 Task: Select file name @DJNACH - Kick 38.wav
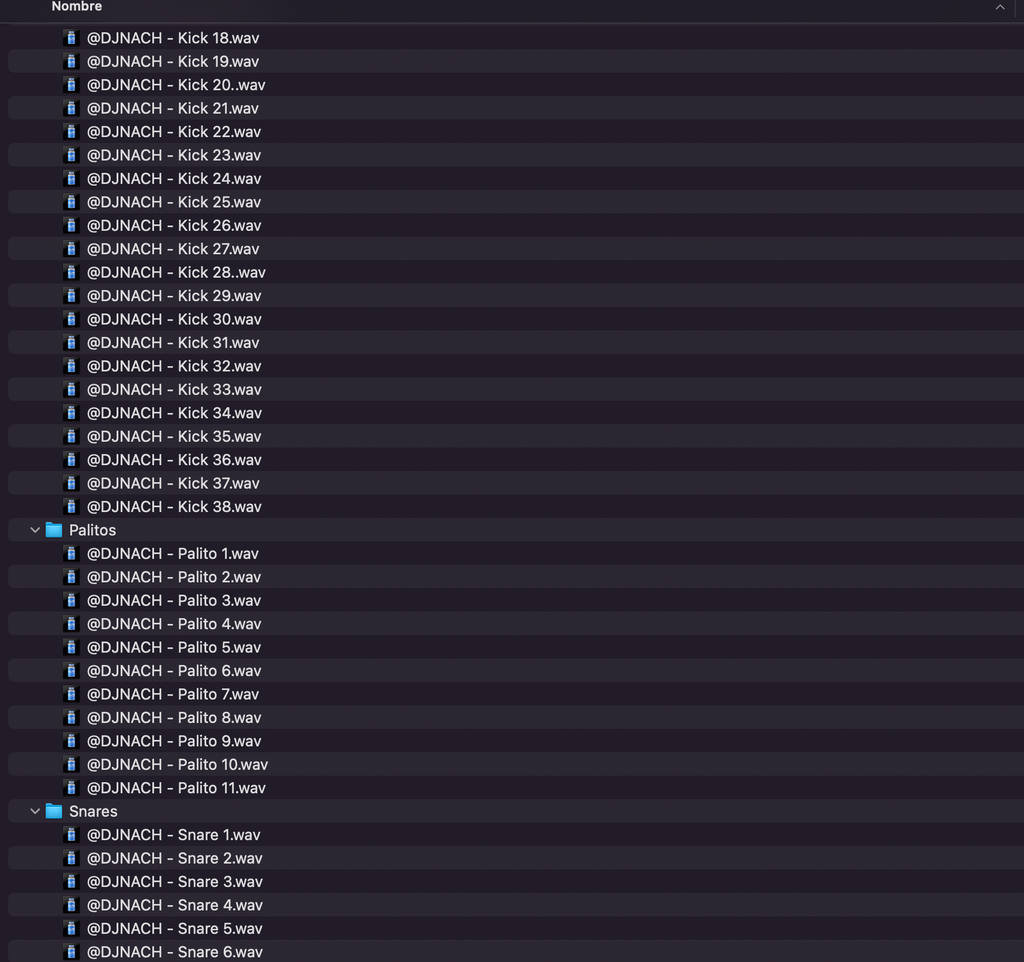pos(174,507)
